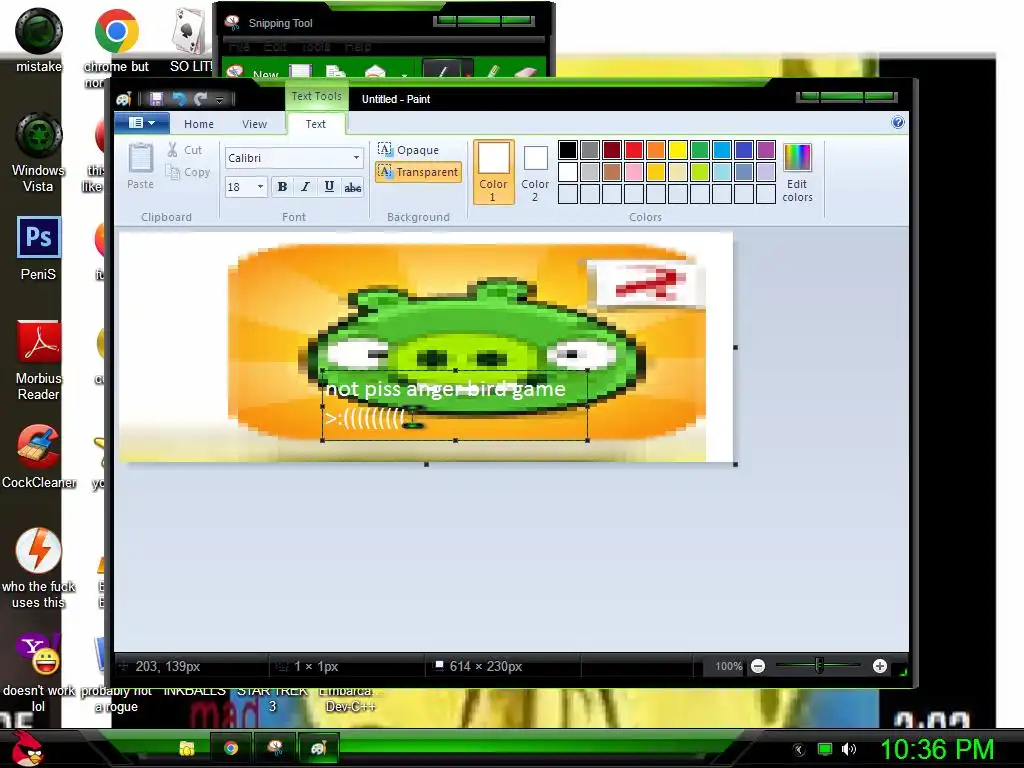Click the Save Snip floppy icon in Snipping Tool
This screenshot has width=1024, height=768.
coord(300,72)
